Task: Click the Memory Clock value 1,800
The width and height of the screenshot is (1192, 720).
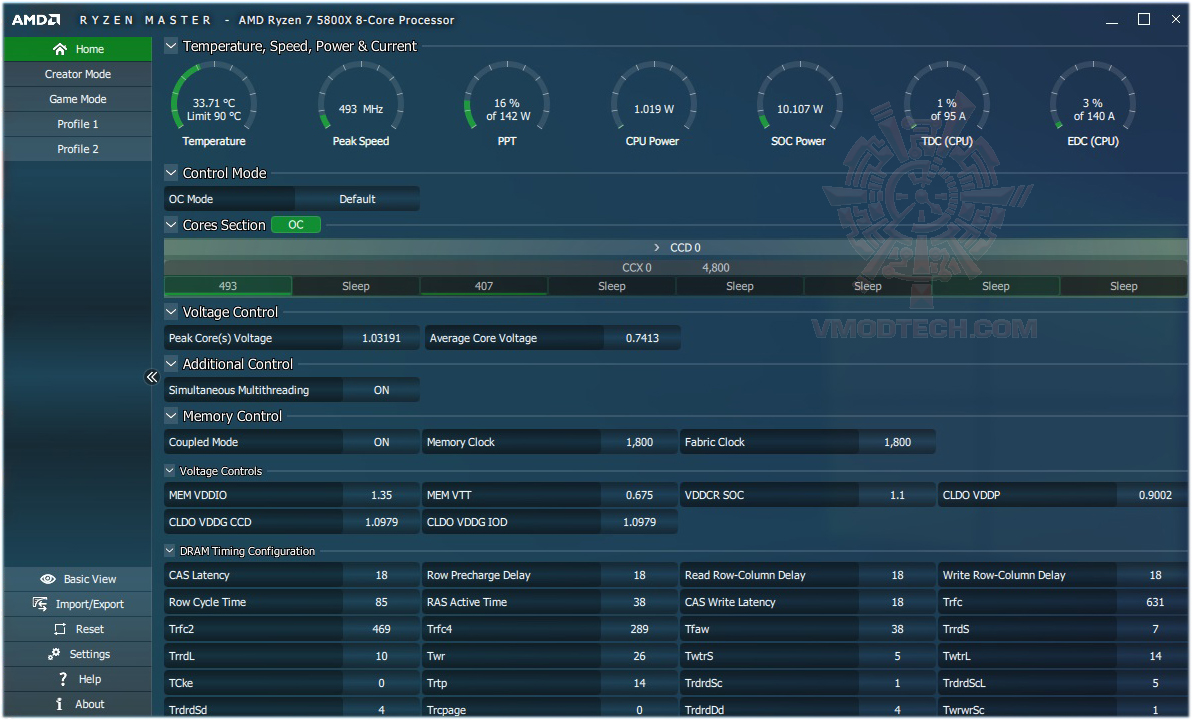Action: [639, 442]
